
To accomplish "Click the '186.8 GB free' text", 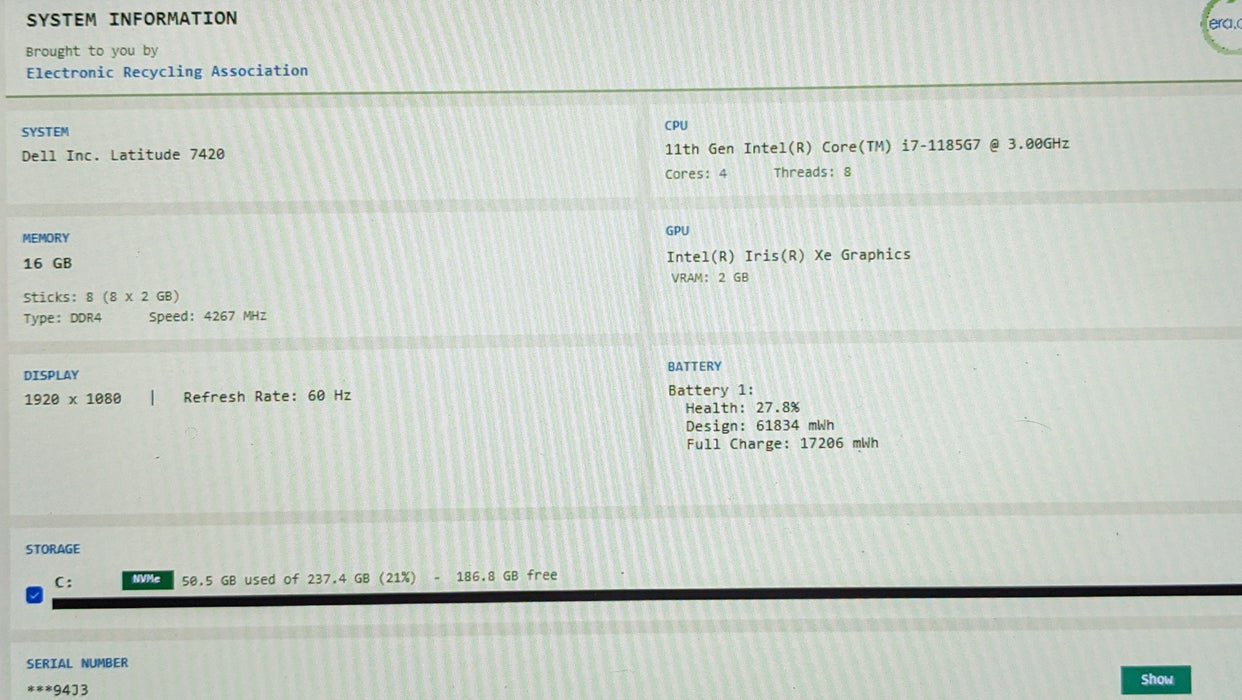I will click(506, 576).
